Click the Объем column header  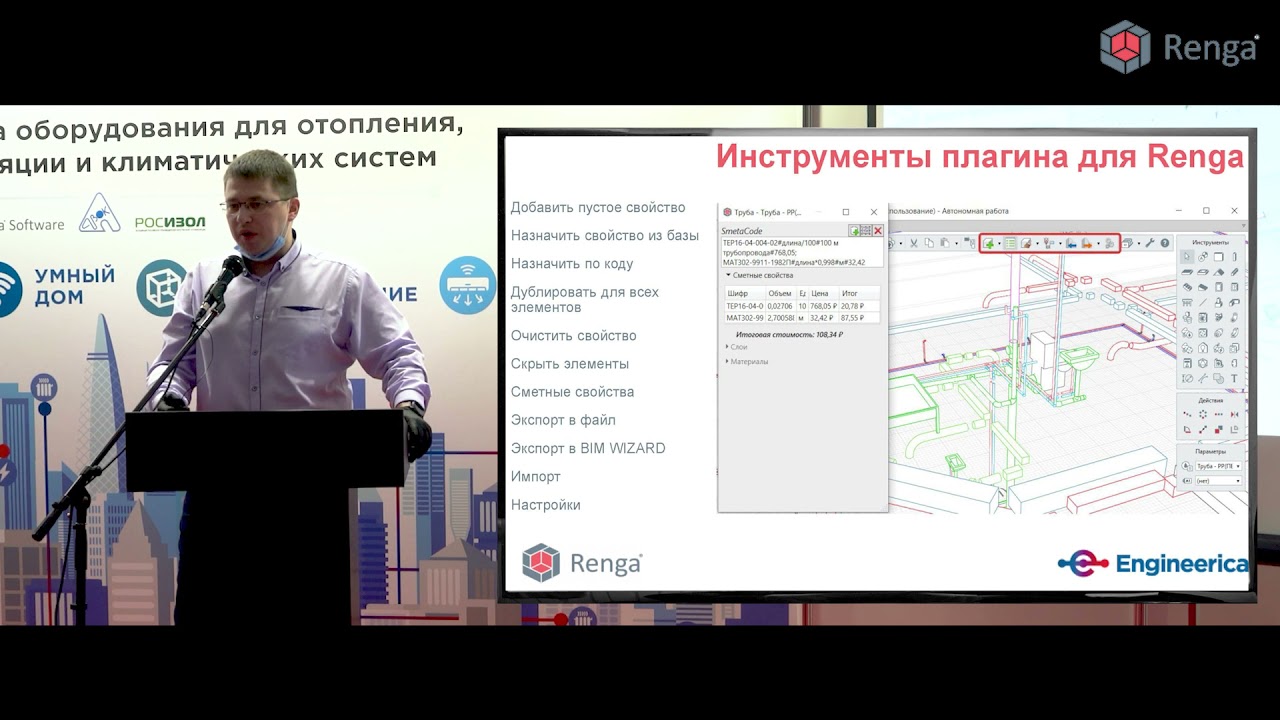pyautogui.click(x=781, y=293)
